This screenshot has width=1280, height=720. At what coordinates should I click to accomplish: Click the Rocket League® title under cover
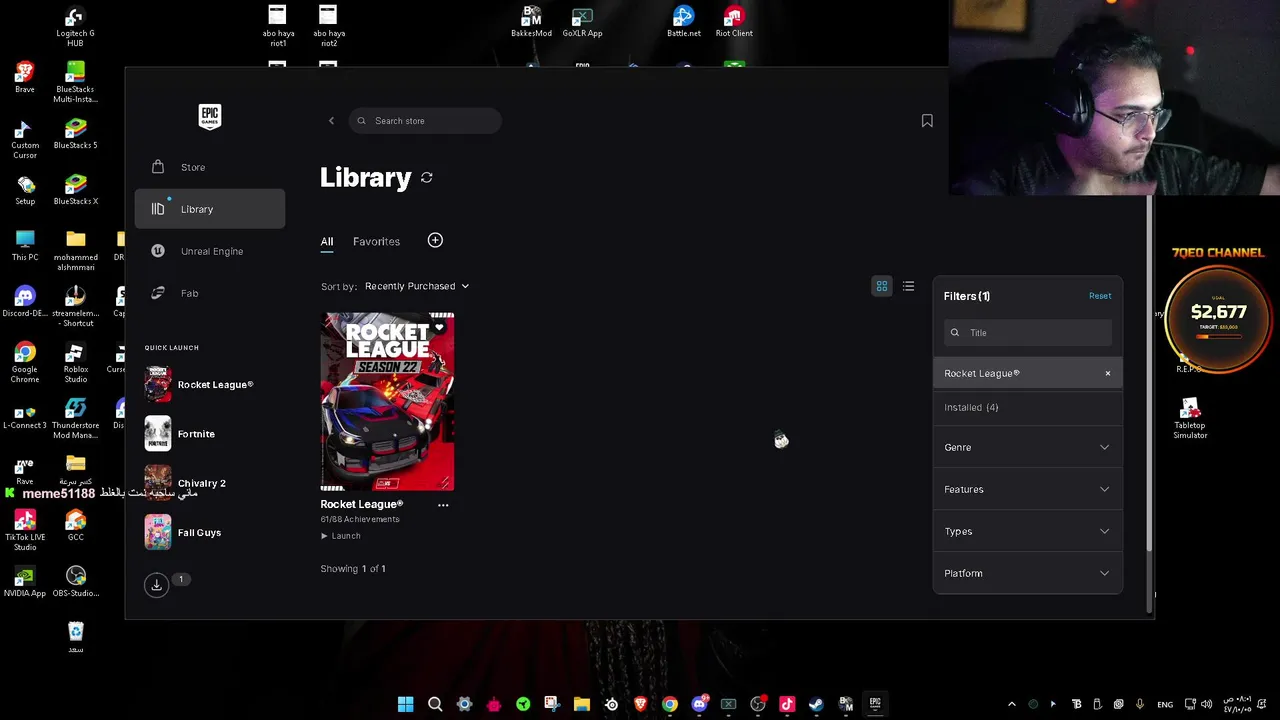pyautogui.click(x=362, y=504)
